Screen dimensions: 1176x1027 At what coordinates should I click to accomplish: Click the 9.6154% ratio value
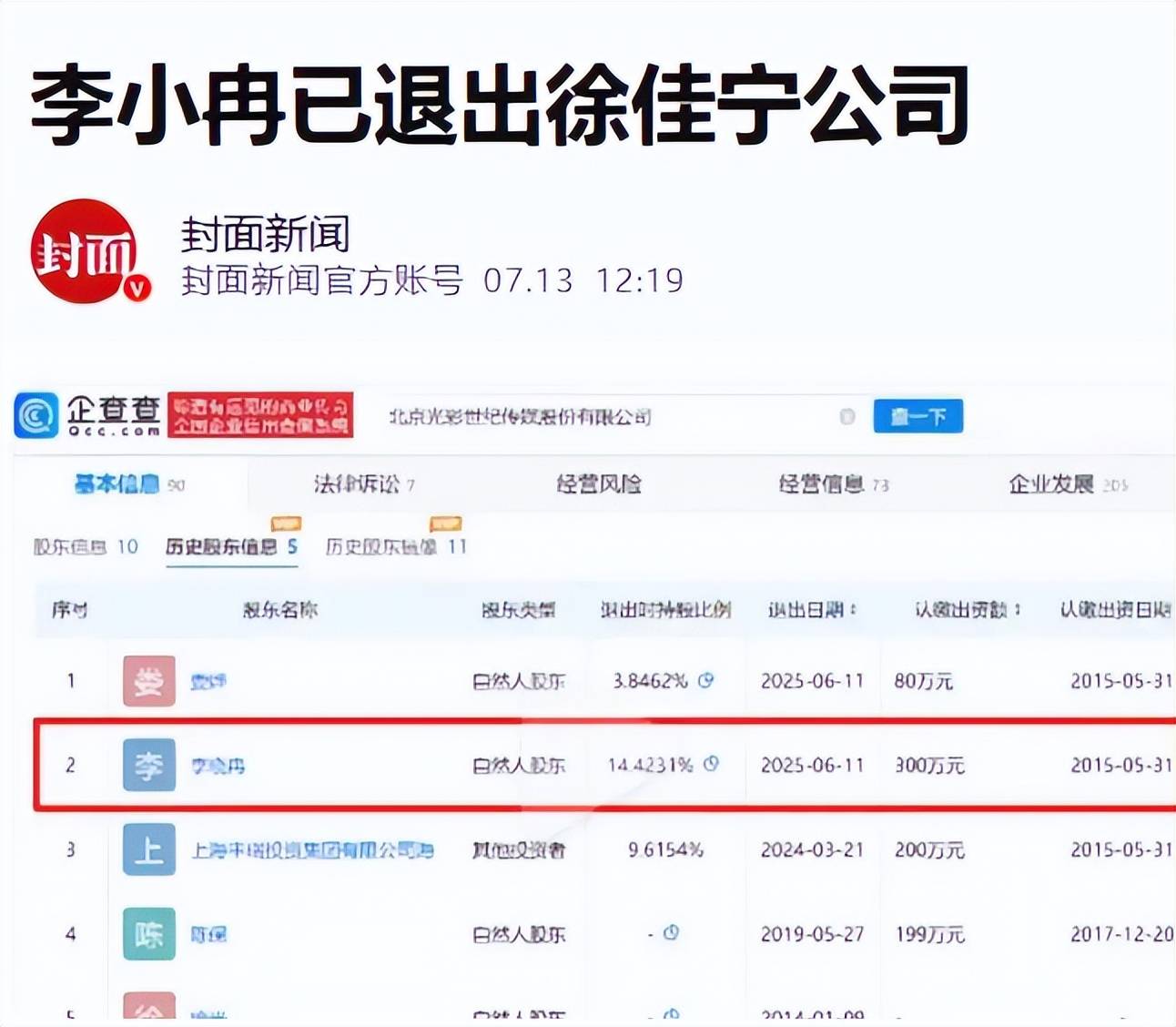(665, 849)
